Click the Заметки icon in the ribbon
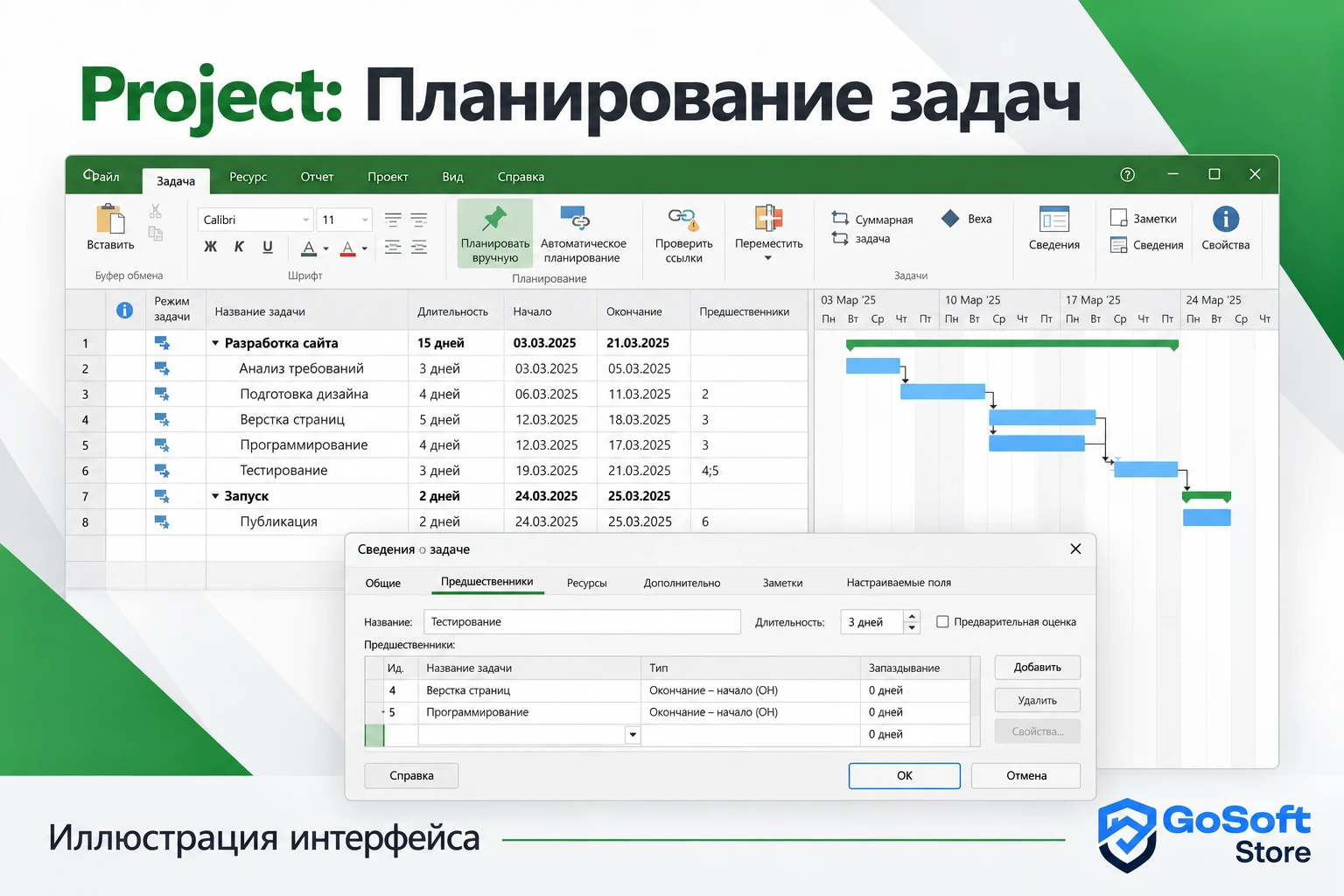Screen dimensions: 1344x896 point(1118,218)
